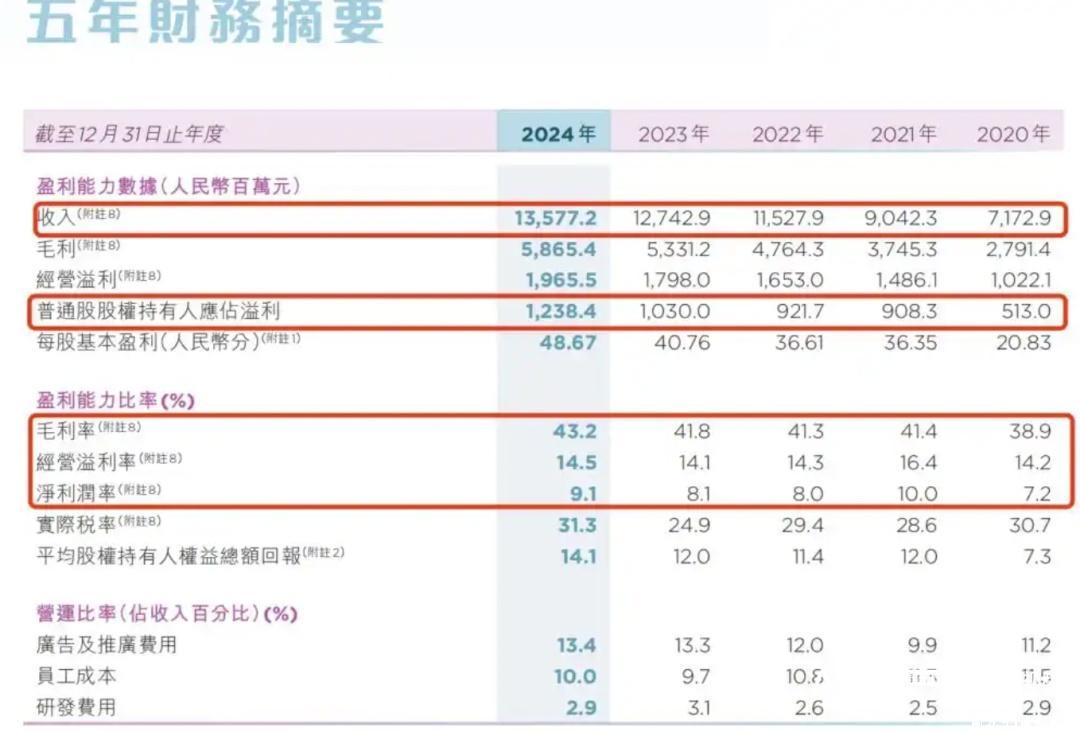
Task: Click the 盈利能力數據 section heading
Action: point(168,185)
